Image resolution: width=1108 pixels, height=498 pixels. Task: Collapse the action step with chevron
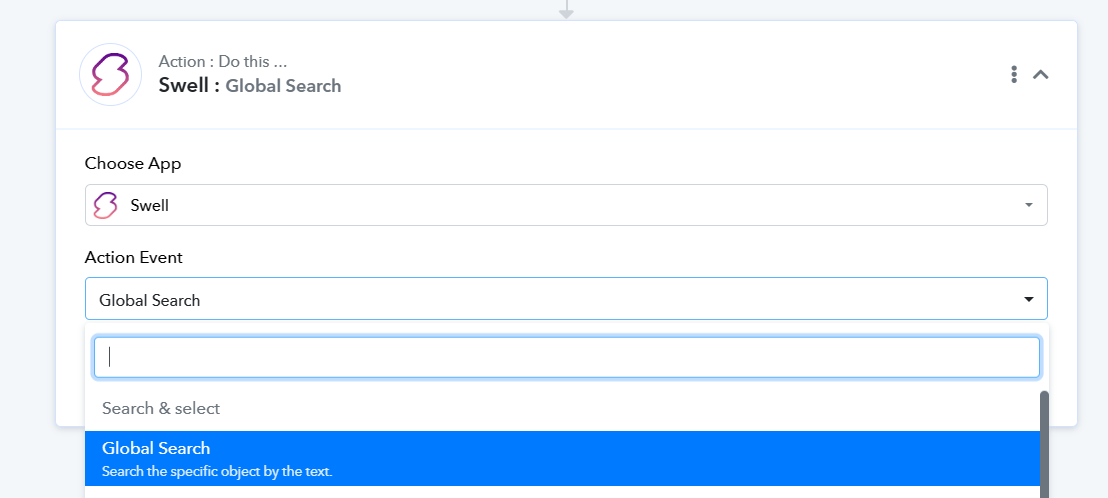(1040, 74)
